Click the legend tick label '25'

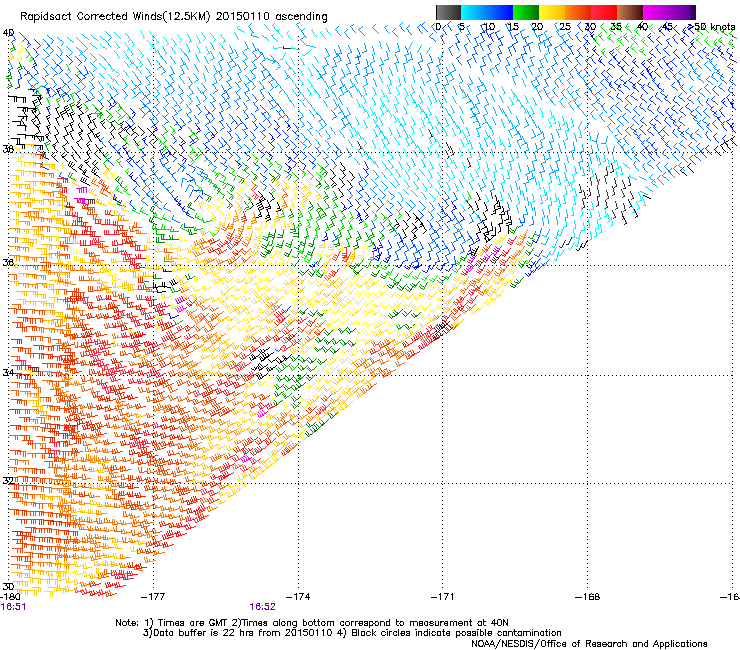coord(565,27)
